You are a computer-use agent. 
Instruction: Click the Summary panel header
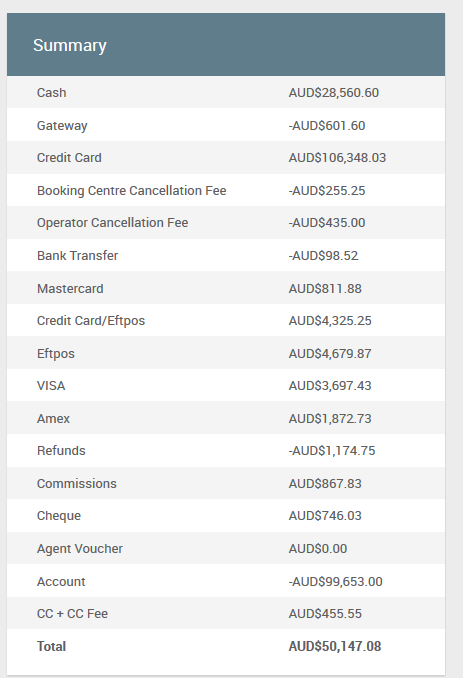click(226, 45)
